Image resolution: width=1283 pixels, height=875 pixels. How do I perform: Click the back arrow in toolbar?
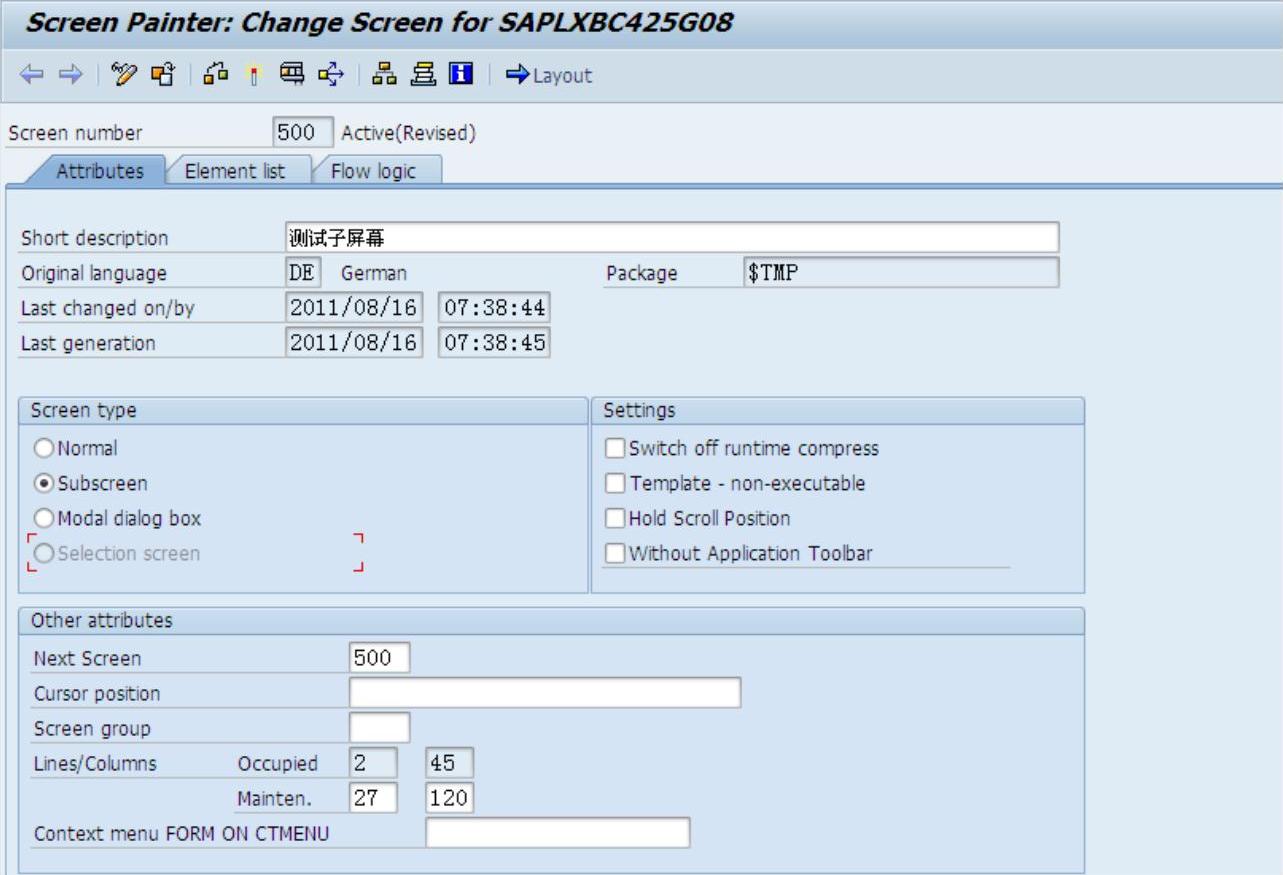[32, 75]
